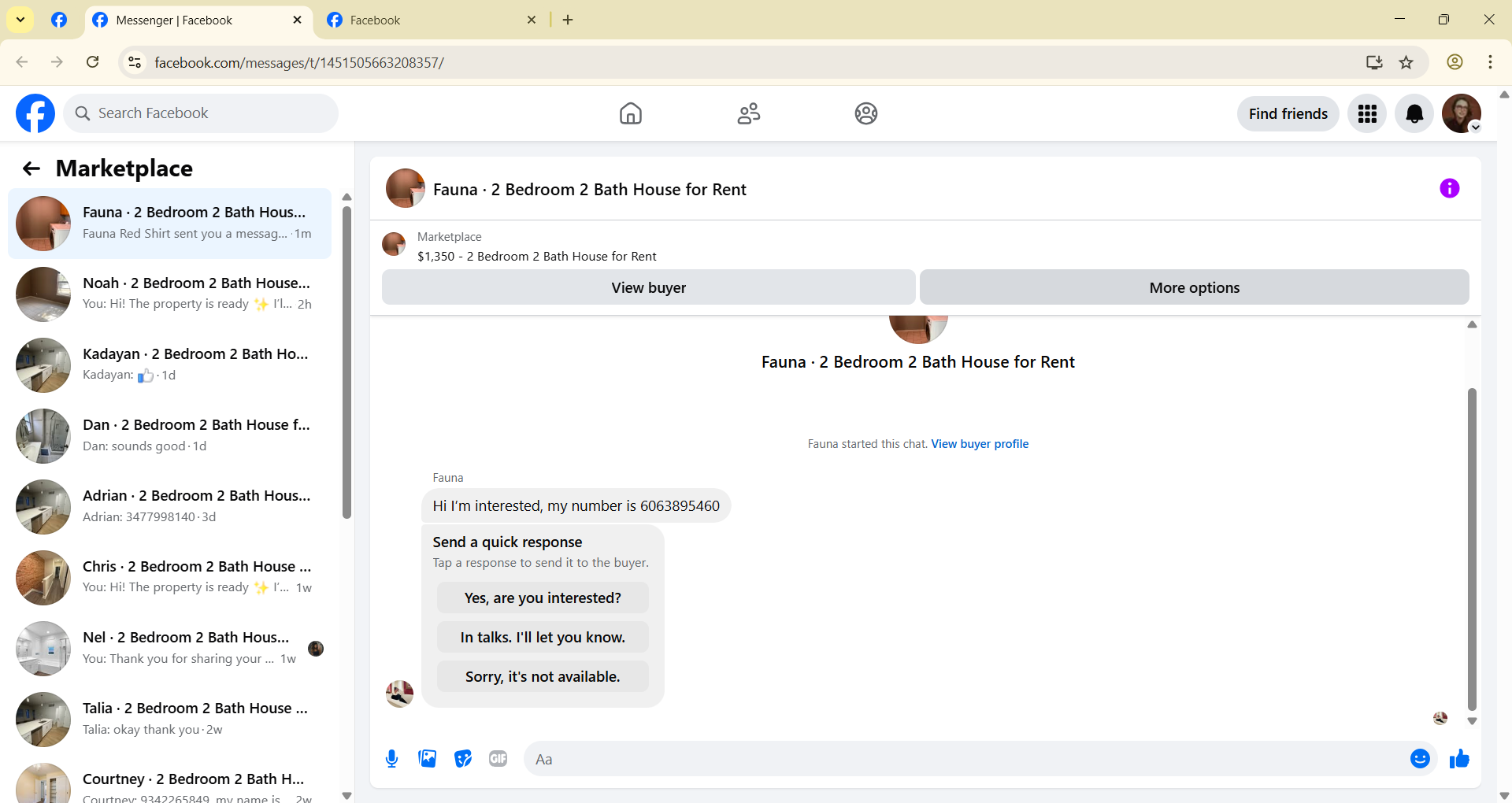Screen dimensions: 1512x803
Task: Click the seen-by avatar below messages
Action: (1440, 718)
